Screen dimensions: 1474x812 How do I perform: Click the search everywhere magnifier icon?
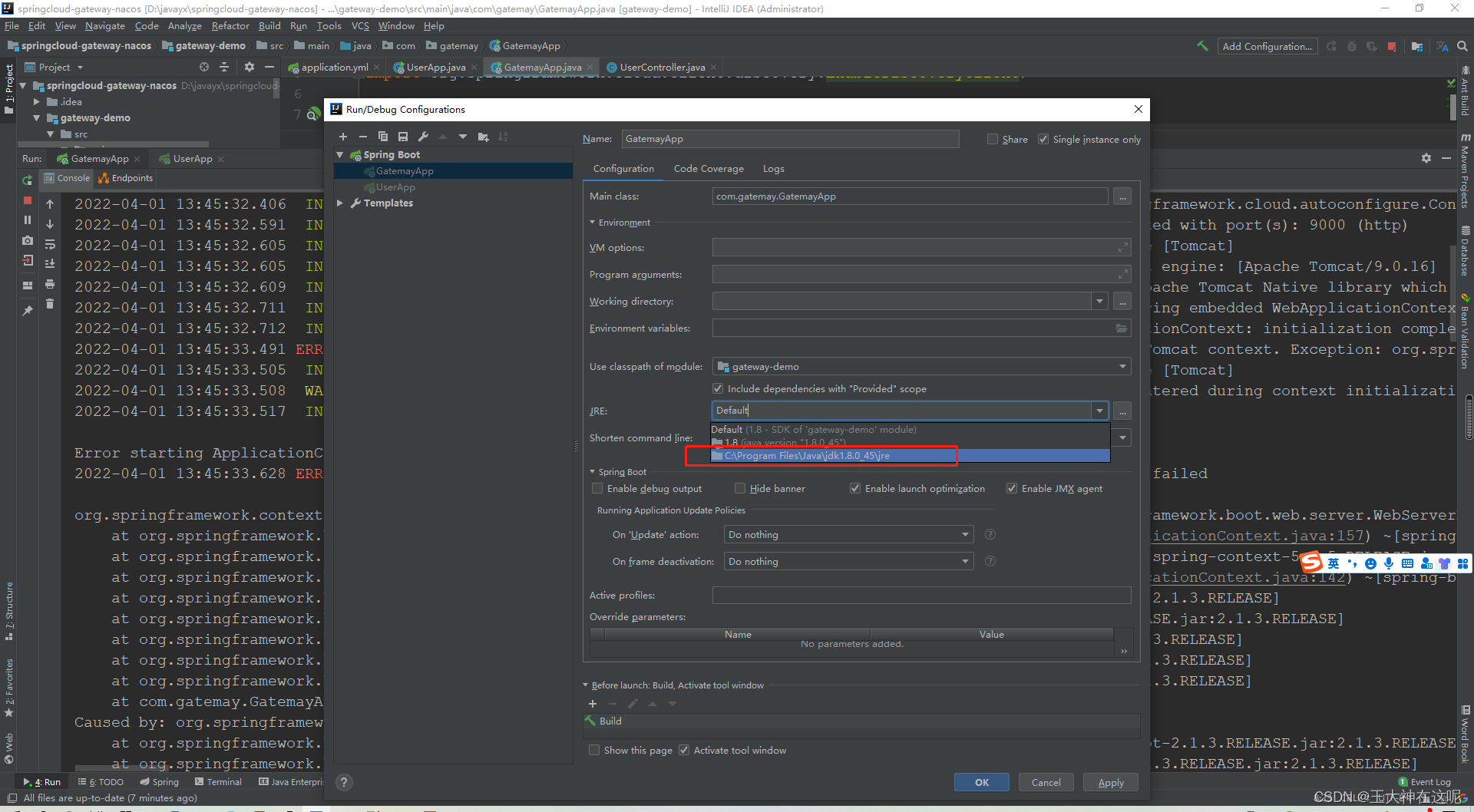(x=1462, y=46)
